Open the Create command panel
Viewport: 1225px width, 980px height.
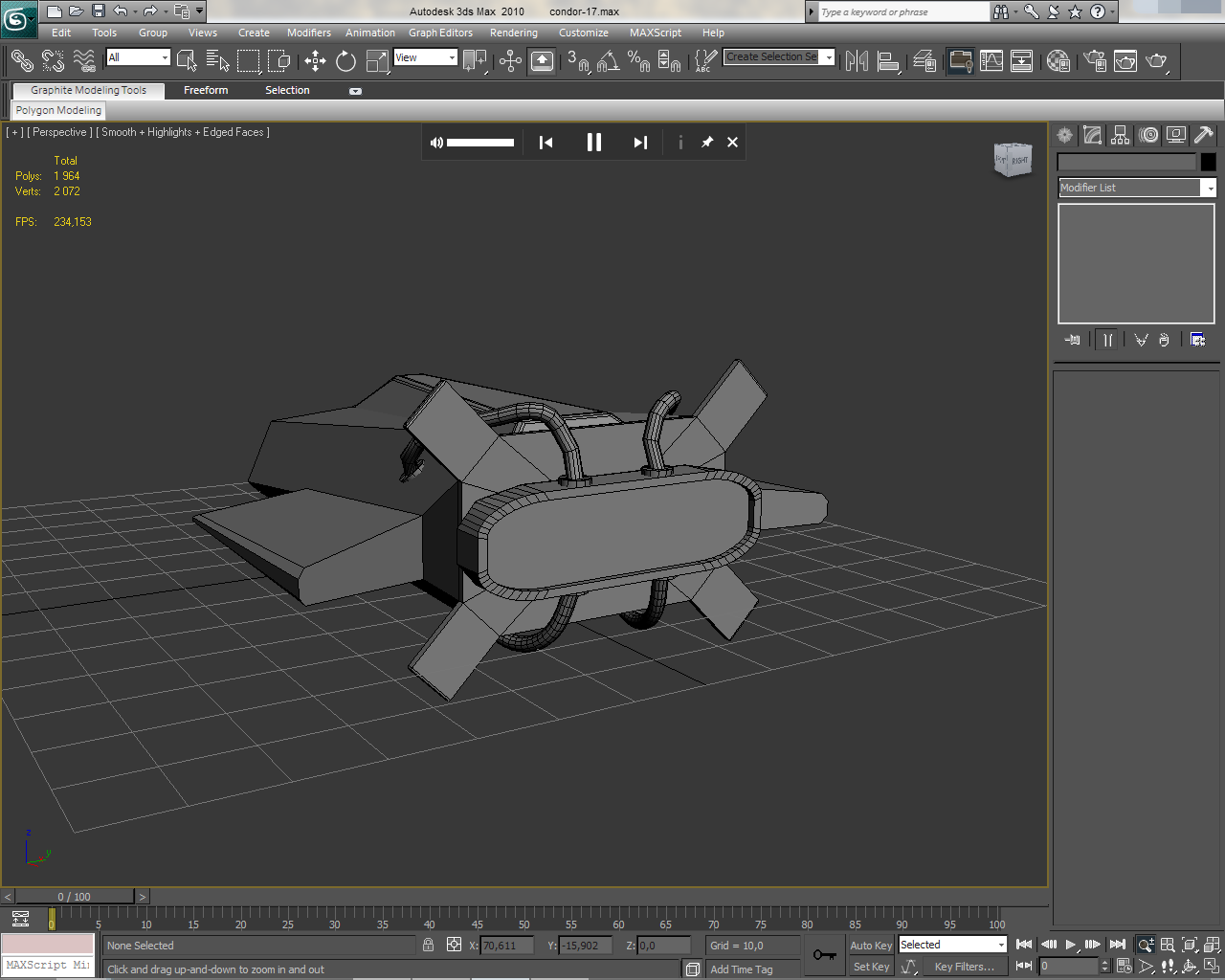(x=1064, y=135)
